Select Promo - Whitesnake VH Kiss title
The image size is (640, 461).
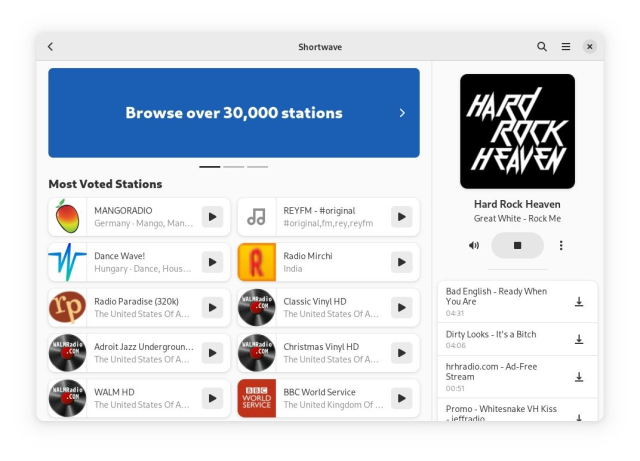501,413
